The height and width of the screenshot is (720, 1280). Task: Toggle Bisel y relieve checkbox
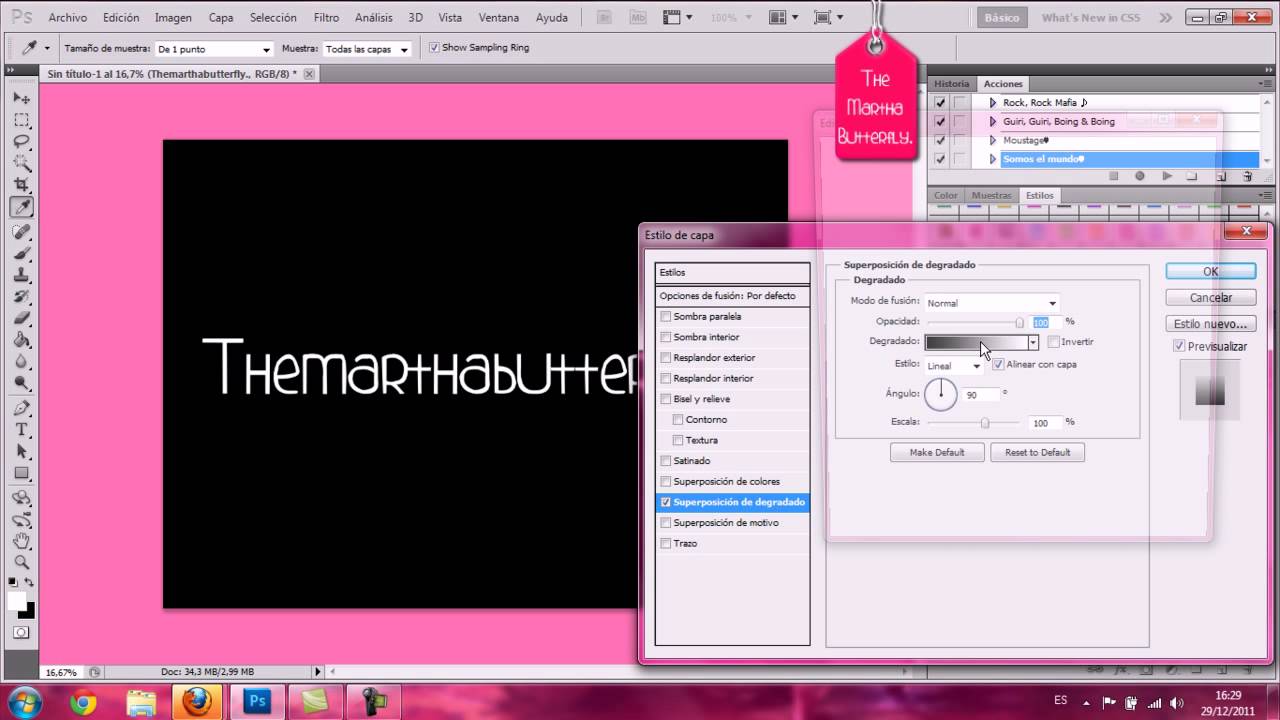[x=666, y=399]
